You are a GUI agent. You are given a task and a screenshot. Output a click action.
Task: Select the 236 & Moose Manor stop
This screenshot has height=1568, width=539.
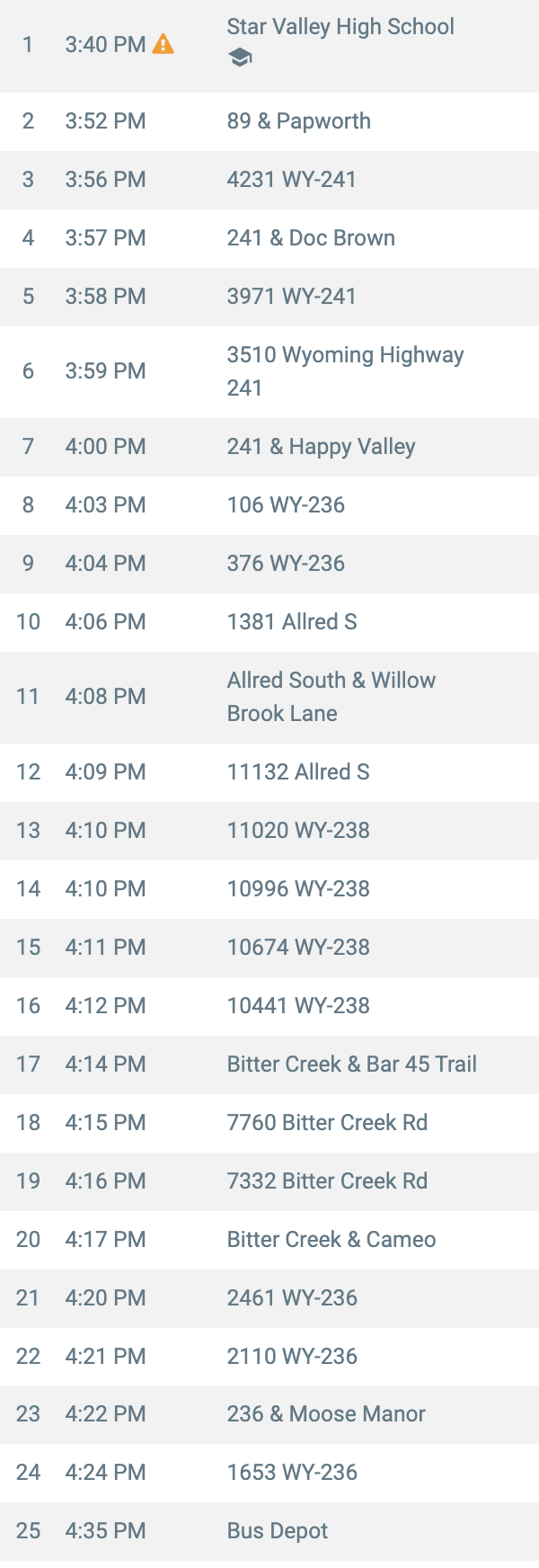[x=269, y=1414]
